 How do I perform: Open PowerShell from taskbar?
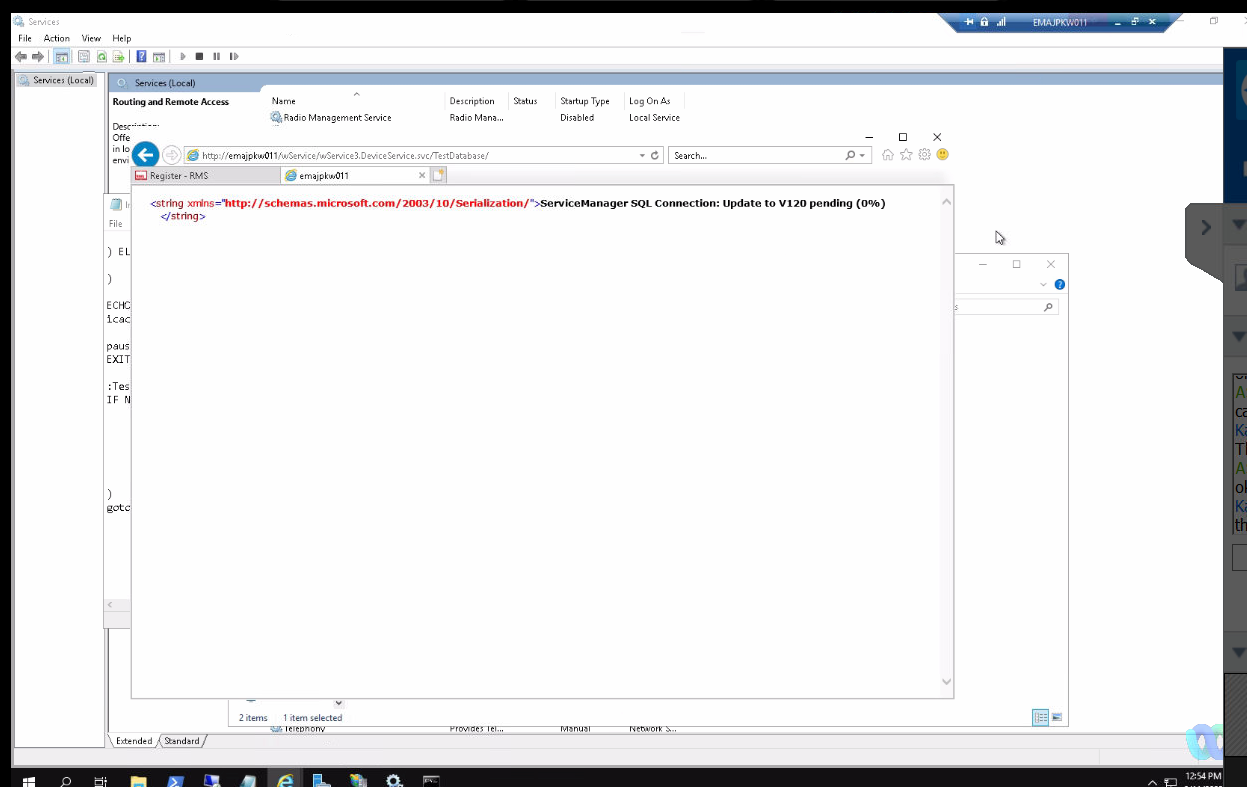[x=174, y=781]
